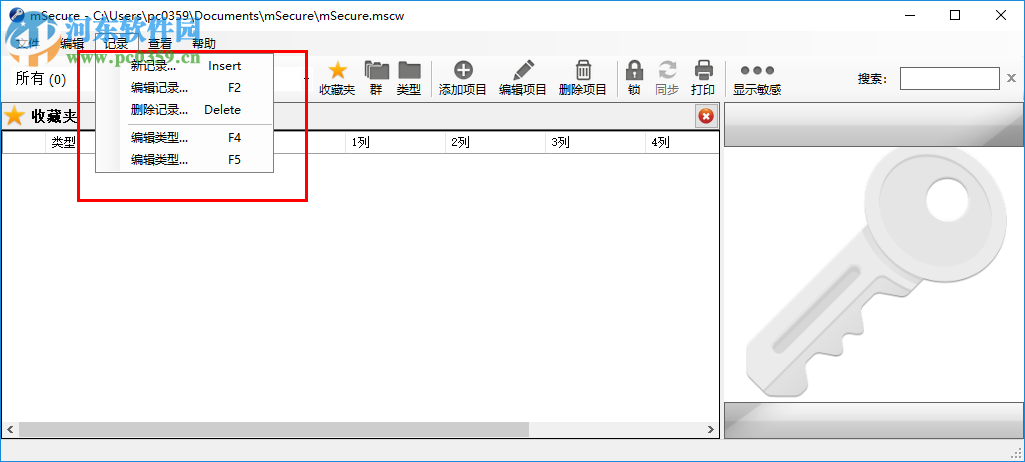Toggle 显示敏感 show sensitive dots icon

tap(757, 70)
